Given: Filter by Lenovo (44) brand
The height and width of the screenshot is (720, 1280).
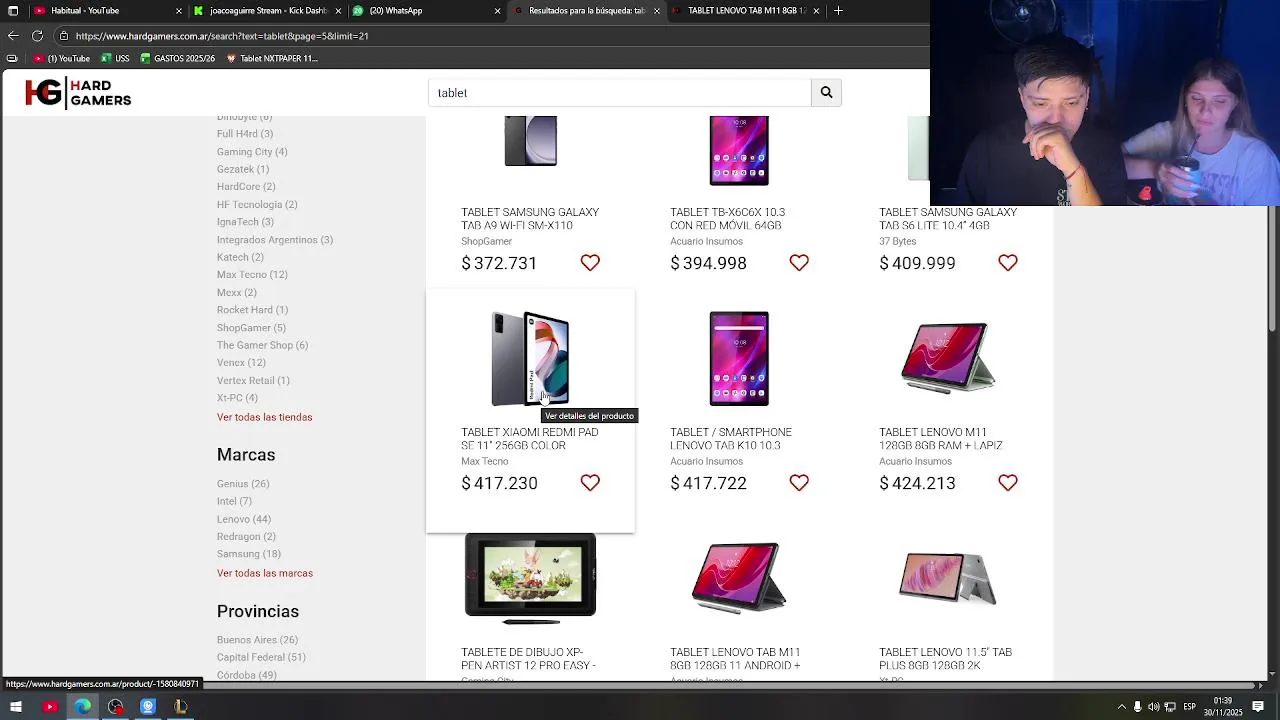Looking at the screenshot, I should click(x=244, y=519).
